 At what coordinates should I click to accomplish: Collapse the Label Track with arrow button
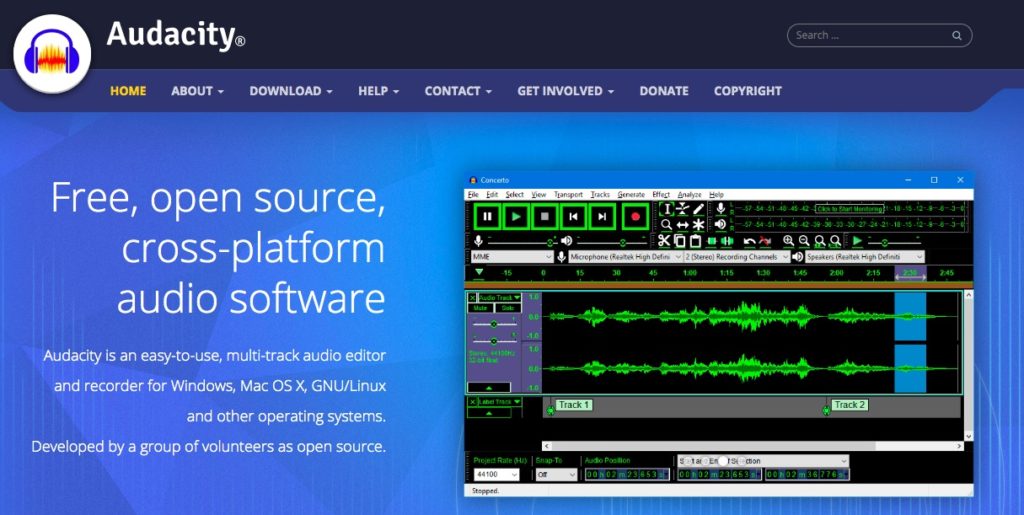pos(488,413)
